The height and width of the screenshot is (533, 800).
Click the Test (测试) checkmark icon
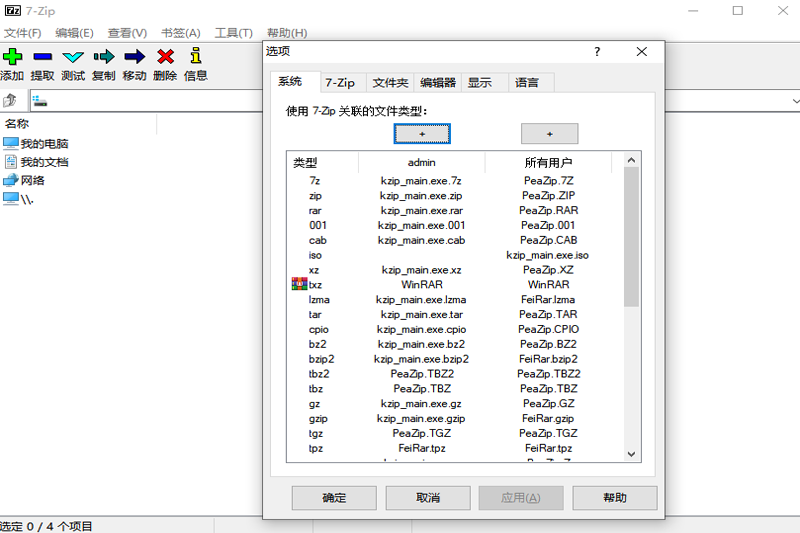pyautogui.click(x=73, y=57)
